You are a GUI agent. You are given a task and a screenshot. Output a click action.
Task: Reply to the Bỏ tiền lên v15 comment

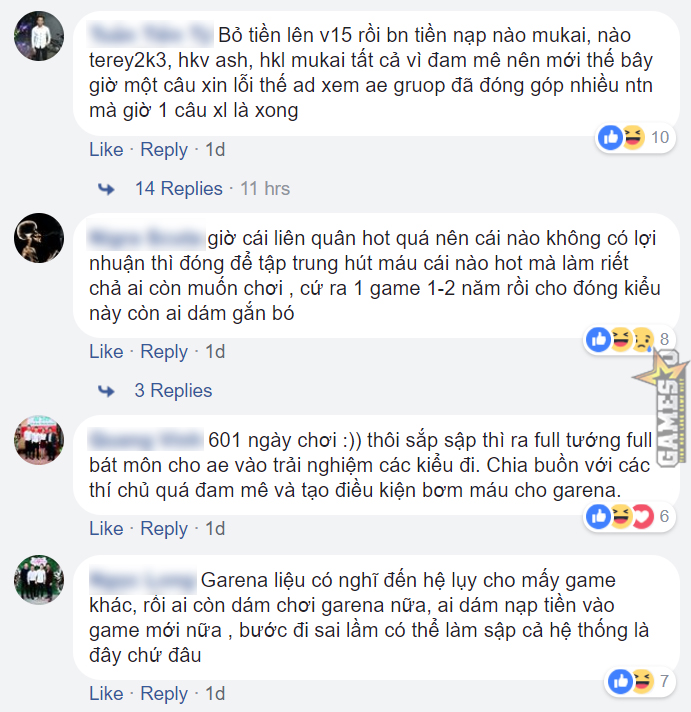click(164, 150)
